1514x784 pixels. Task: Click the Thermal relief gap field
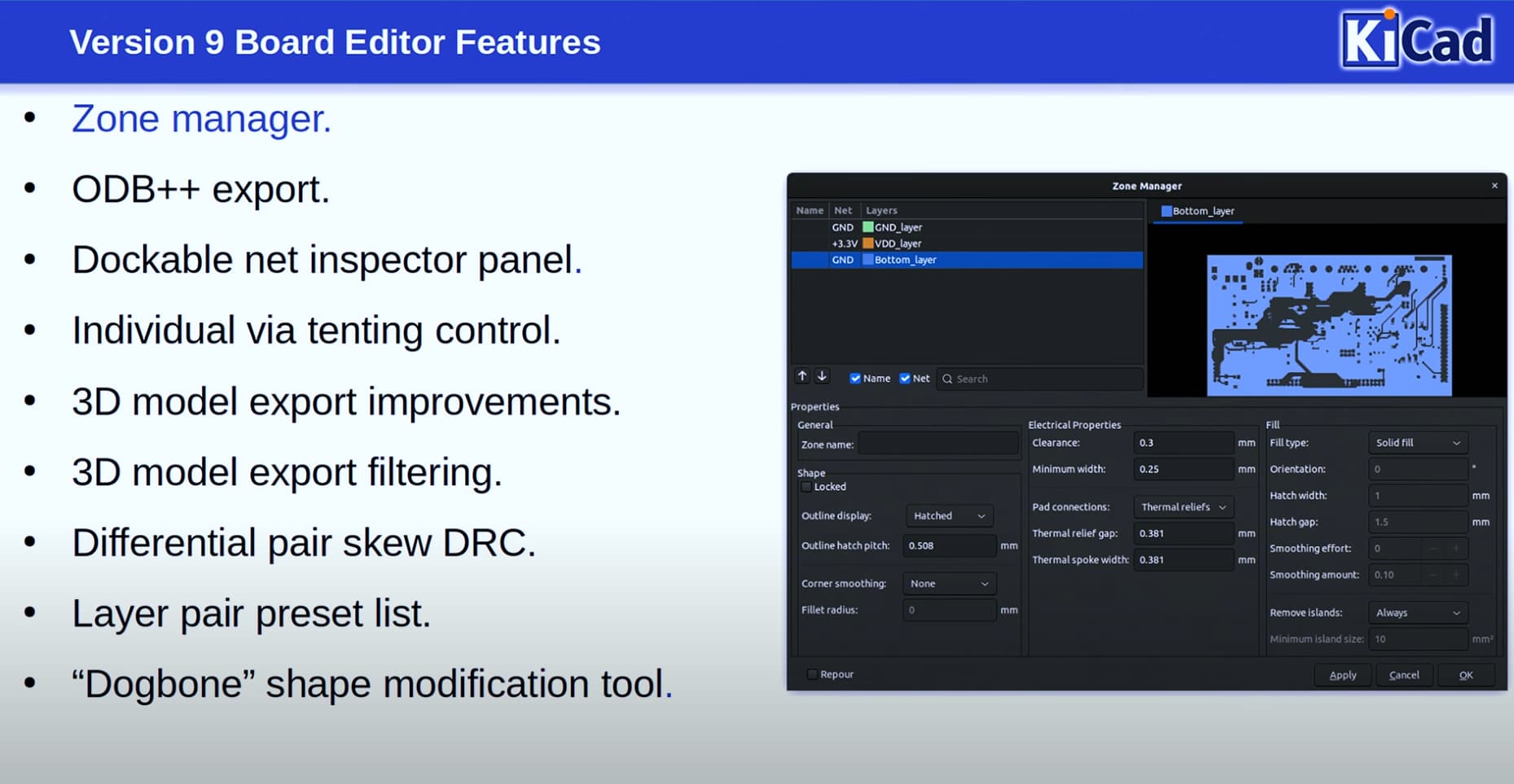[x=1183, y=533]
